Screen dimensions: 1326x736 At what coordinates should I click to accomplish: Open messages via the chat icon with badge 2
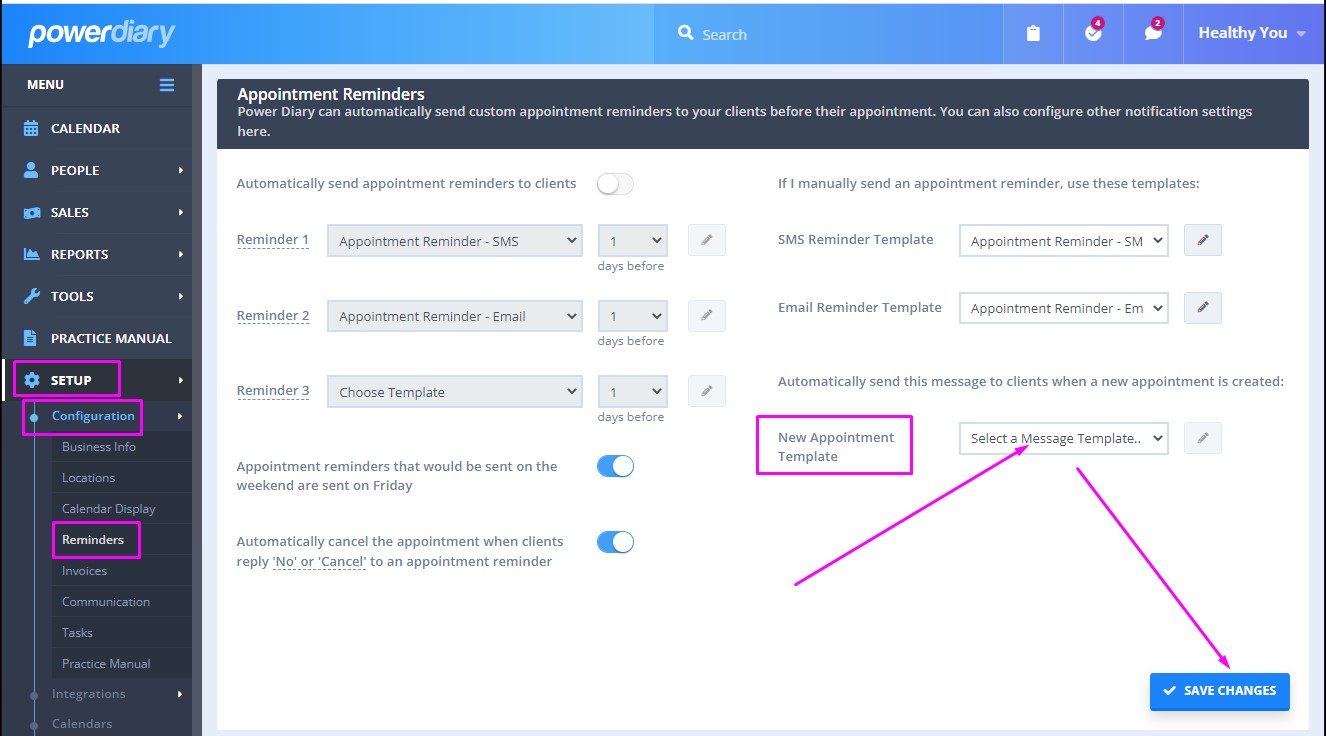[x=1152, y=33]
